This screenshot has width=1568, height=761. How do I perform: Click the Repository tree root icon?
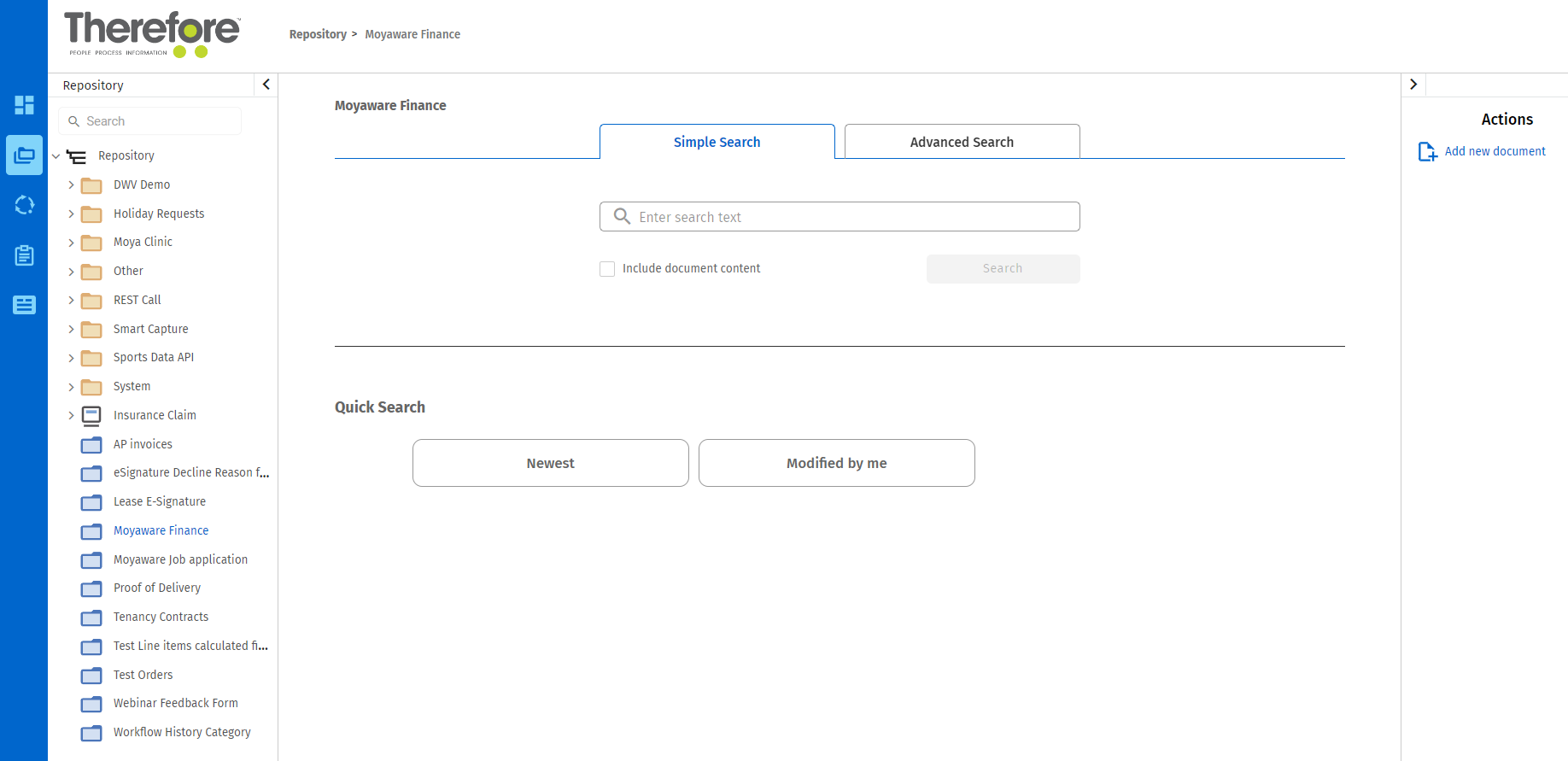(76, 156)
